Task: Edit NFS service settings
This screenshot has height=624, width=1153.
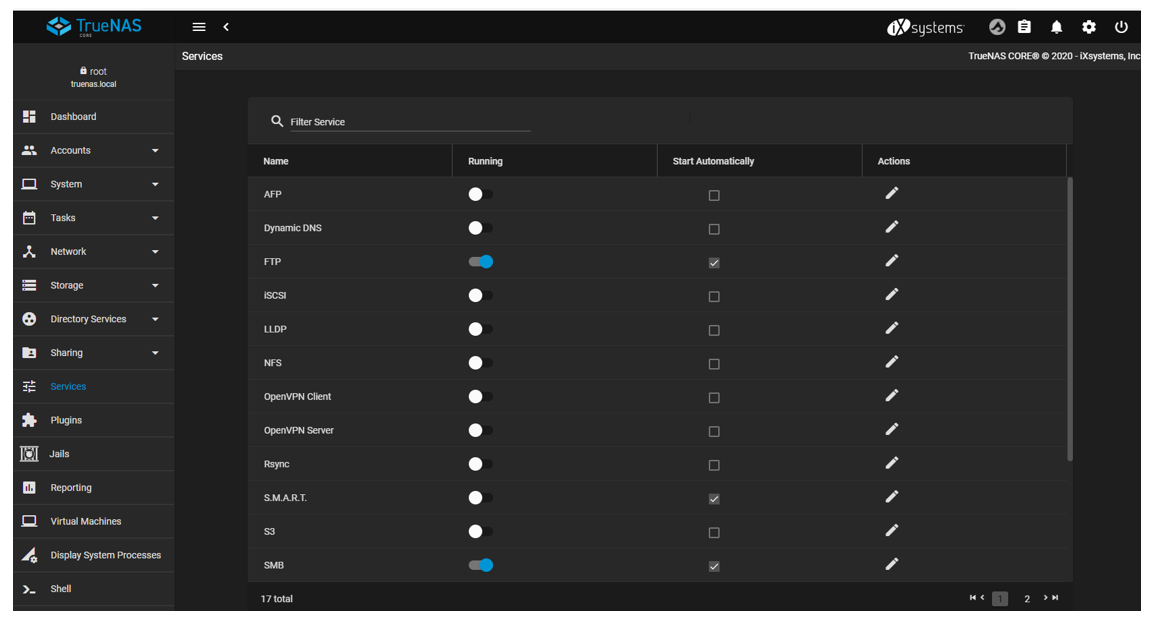Action: [x=891, y=362]
